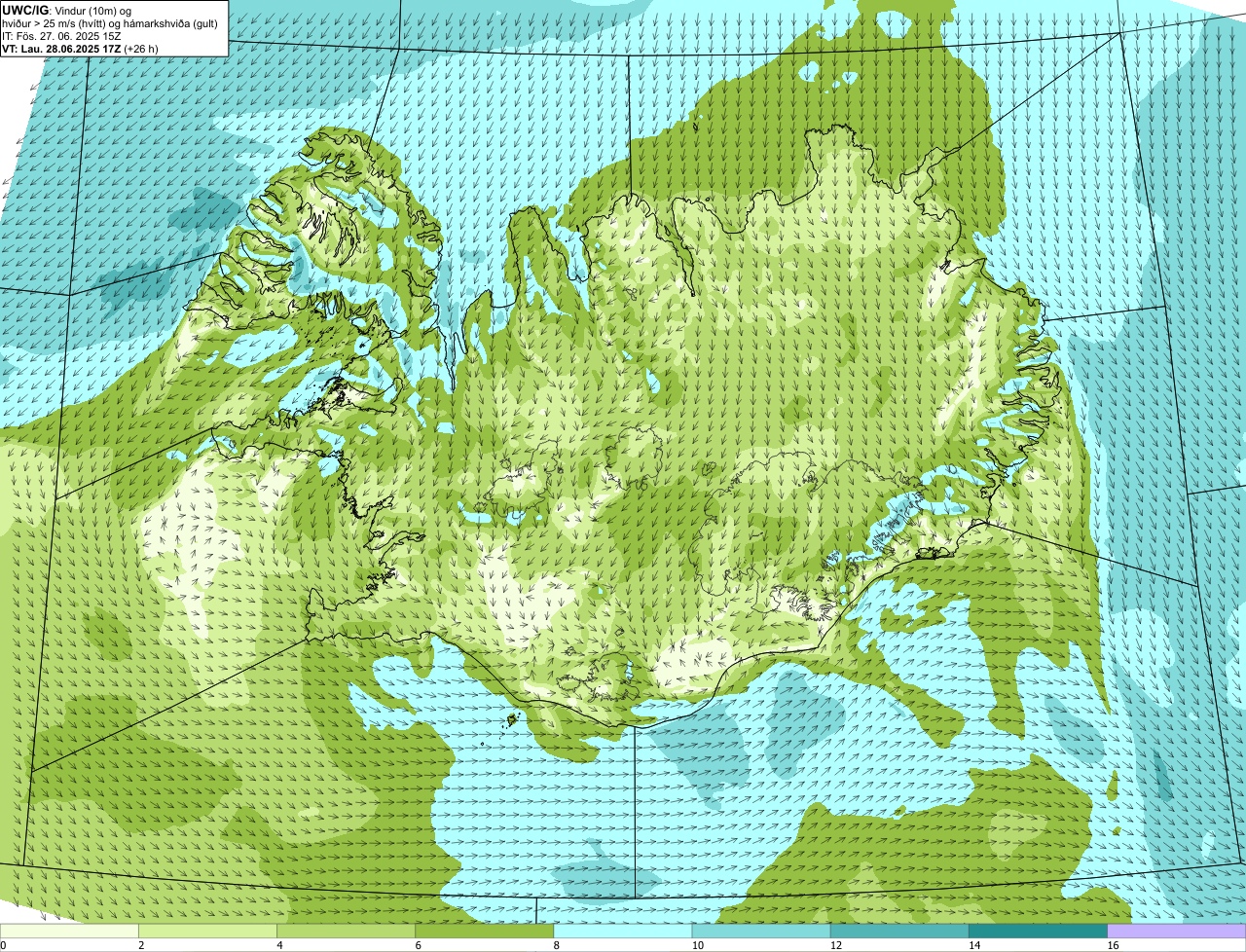1246x952 pixels.
Task: Click the legend tick label "14"
Action: (x=973, y=945)
